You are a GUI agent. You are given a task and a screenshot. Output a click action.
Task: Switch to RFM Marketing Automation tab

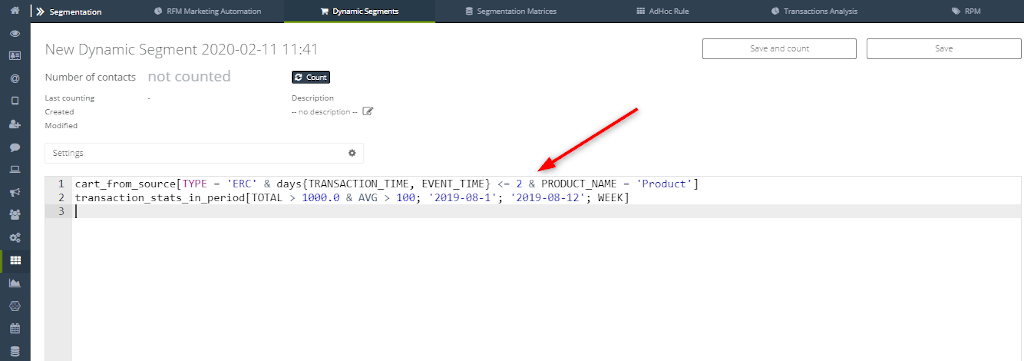(208, 11)
